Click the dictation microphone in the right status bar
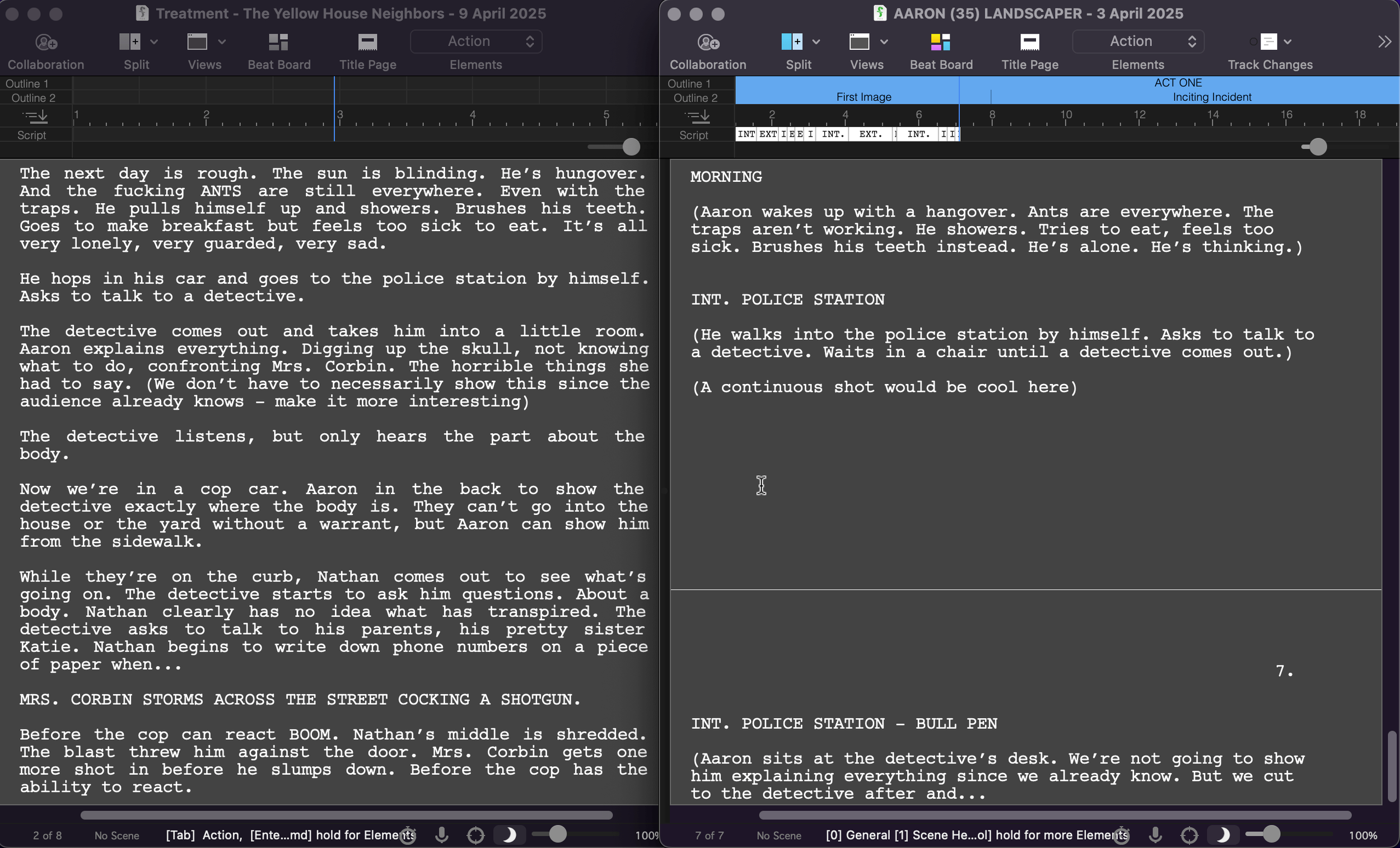This screenshot has width=1400, height=848. (x=1155, y=835)
